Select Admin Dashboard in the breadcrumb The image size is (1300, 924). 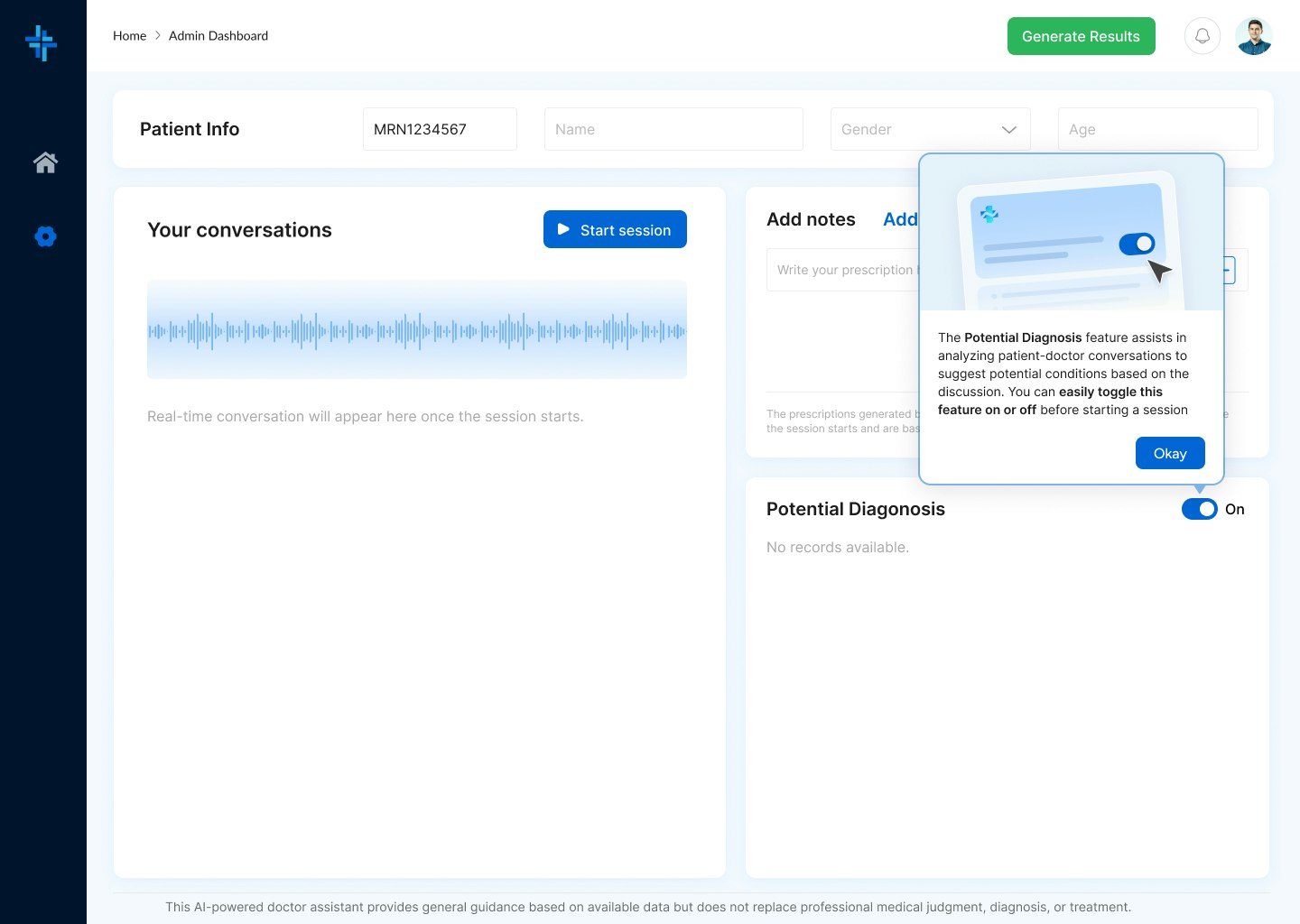pyautogui.click(x=218, y=35)
